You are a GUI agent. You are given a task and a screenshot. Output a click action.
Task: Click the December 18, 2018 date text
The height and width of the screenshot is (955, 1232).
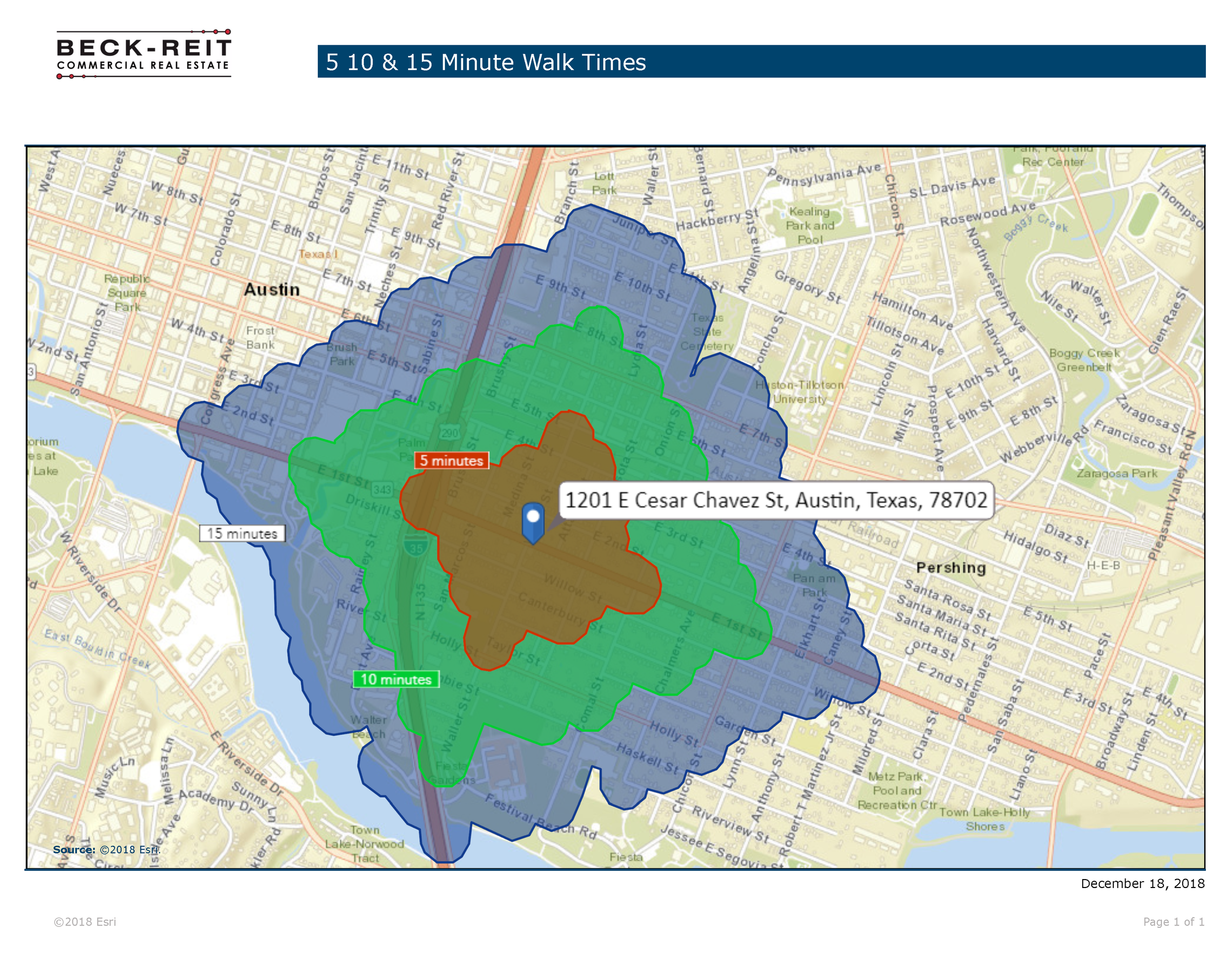coord(1142,884)
